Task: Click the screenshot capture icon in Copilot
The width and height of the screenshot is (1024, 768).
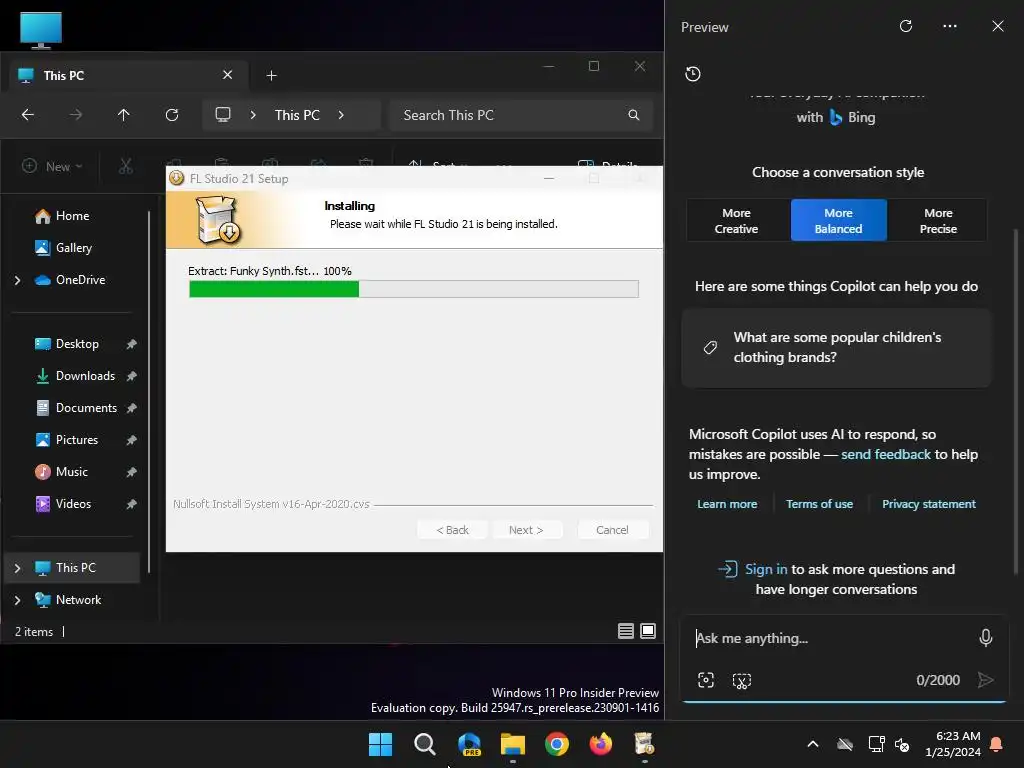Action: (742, 680)
